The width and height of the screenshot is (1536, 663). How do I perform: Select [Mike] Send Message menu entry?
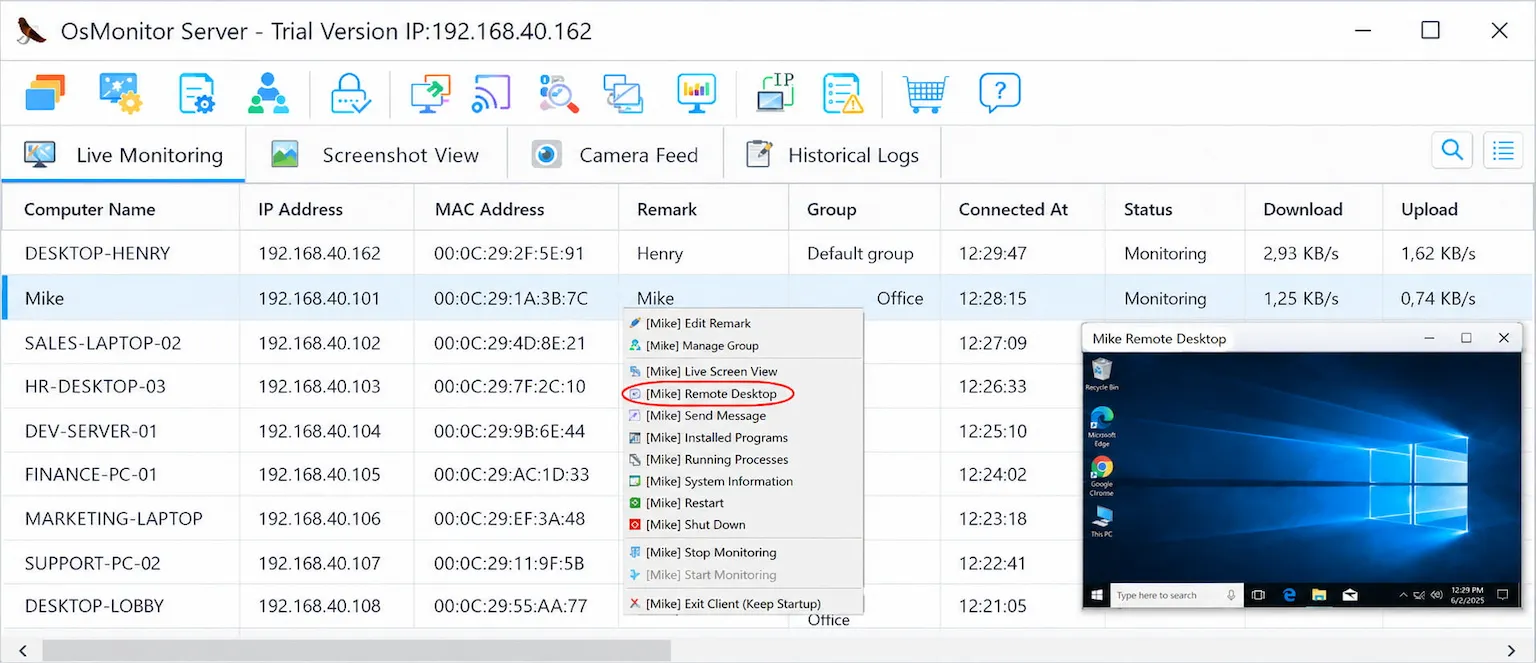click(x=742, y=415)
